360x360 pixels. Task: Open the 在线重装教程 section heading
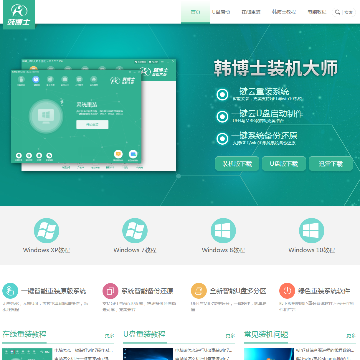point(24,334)
